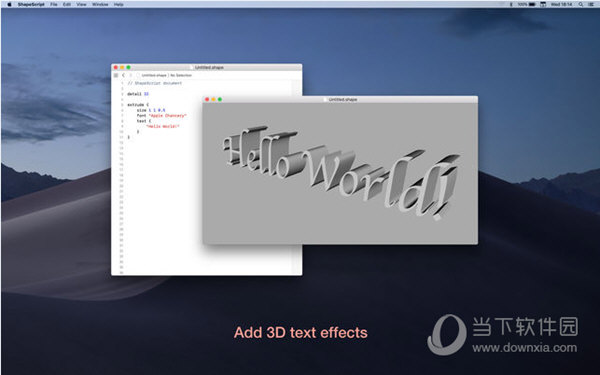
Task: Click the Bluetooth status icon
Action: [511, 4]
